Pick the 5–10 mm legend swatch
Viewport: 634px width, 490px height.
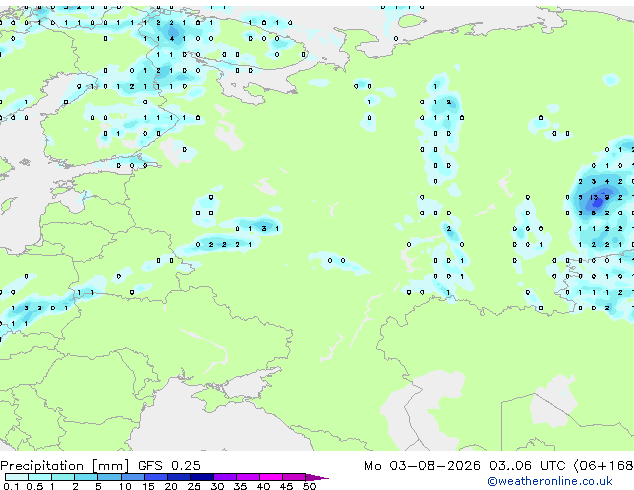[110, 477]
